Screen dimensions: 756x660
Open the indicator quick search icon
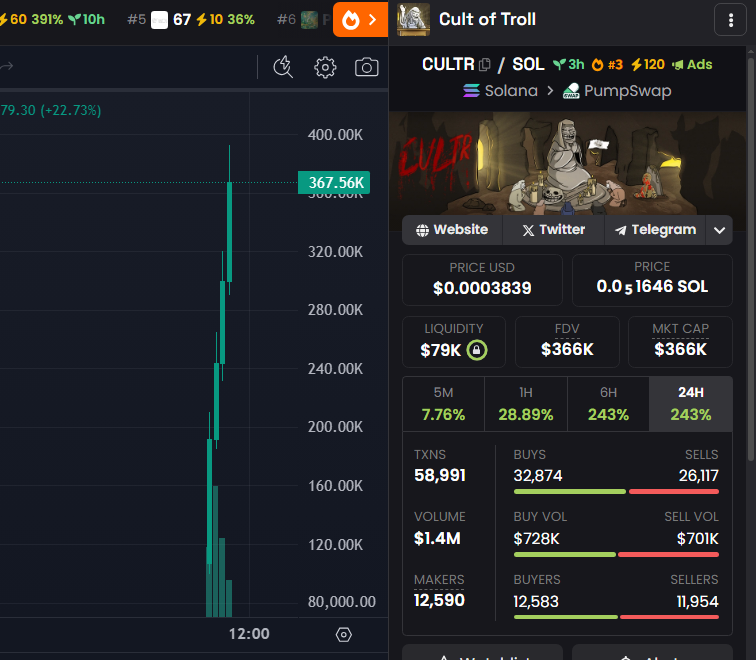pyautogui.click(x=283, y=67)
